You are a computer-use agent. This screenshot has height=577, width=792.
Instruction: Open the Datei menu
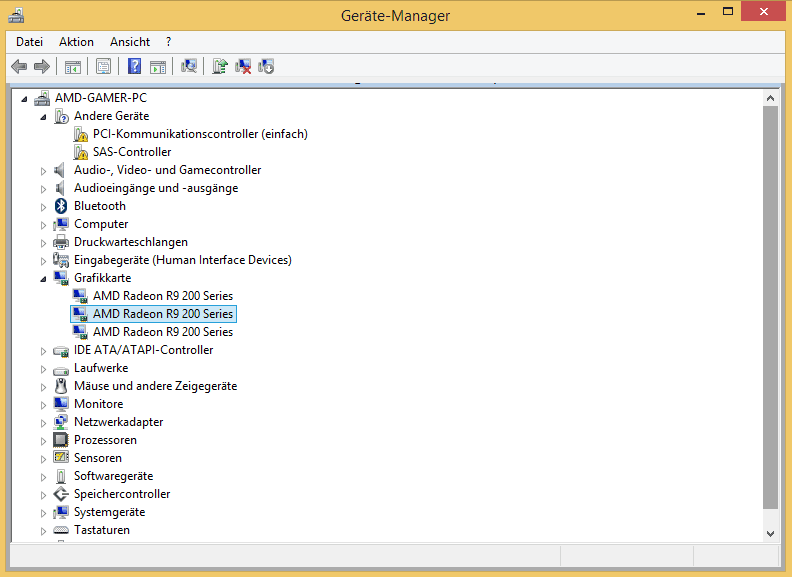(29, 42)
